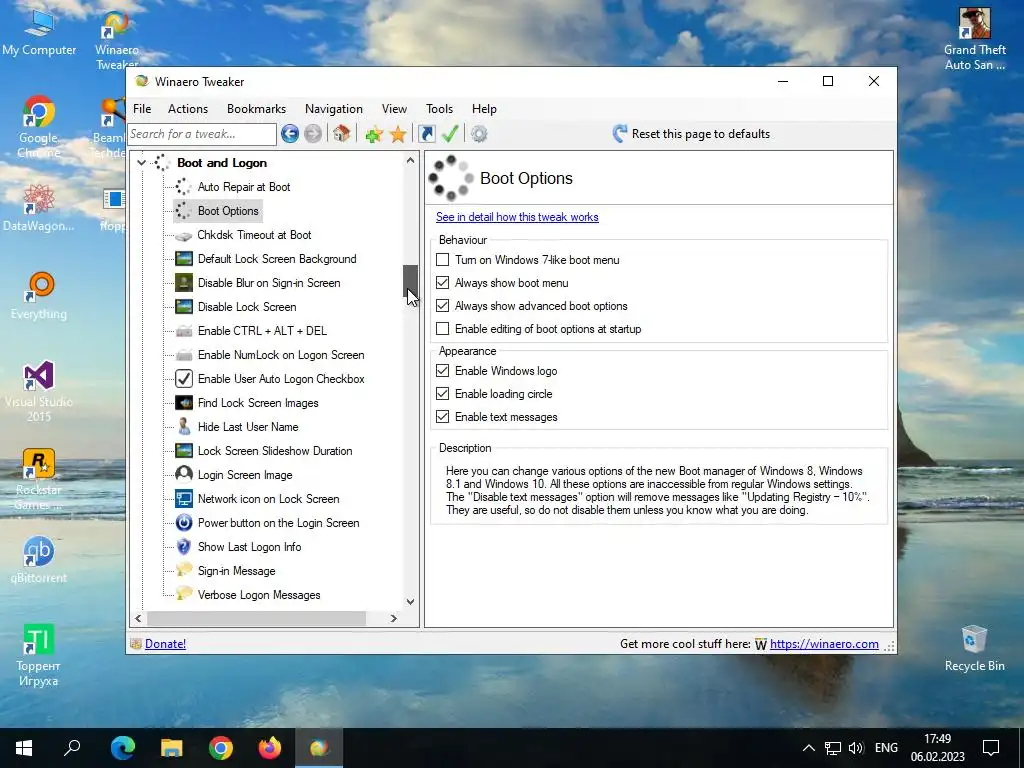Click the grey forward arrow toolbar icon

tap(313, 134)
